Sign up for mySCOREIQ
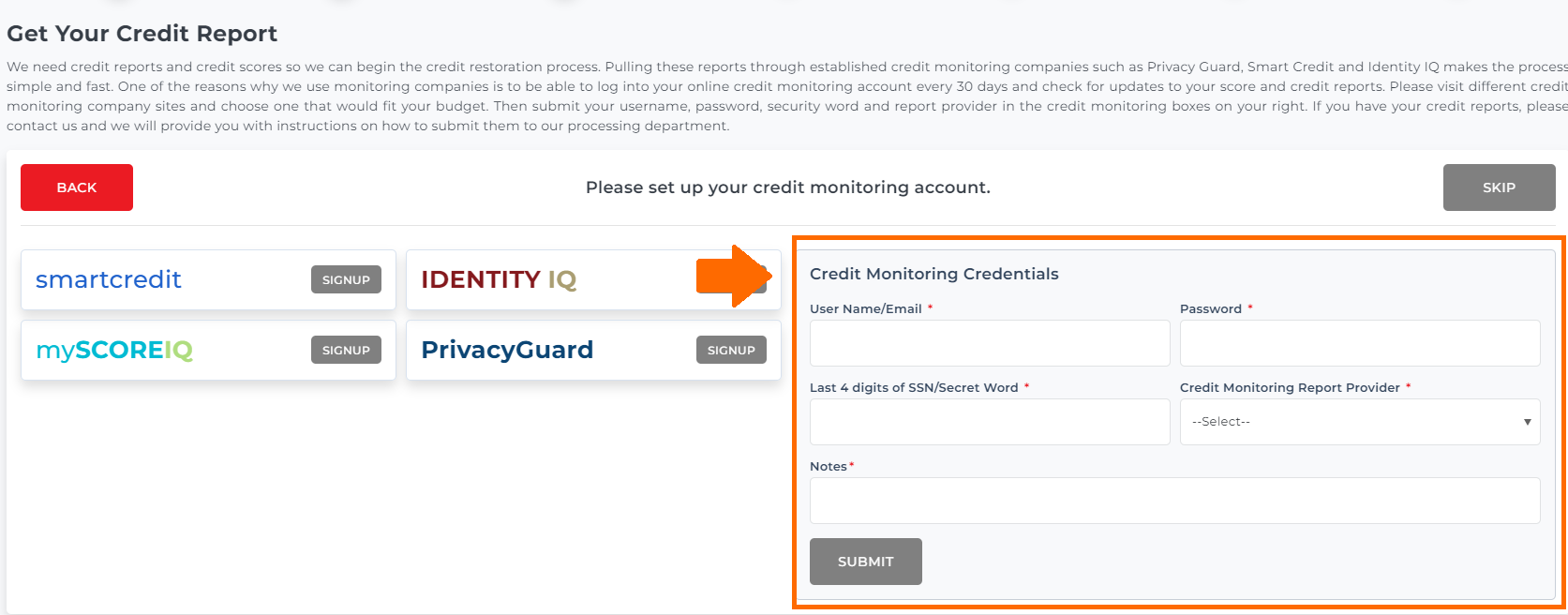Screen dimensions: 1568x615 click(x=346, y=350)
